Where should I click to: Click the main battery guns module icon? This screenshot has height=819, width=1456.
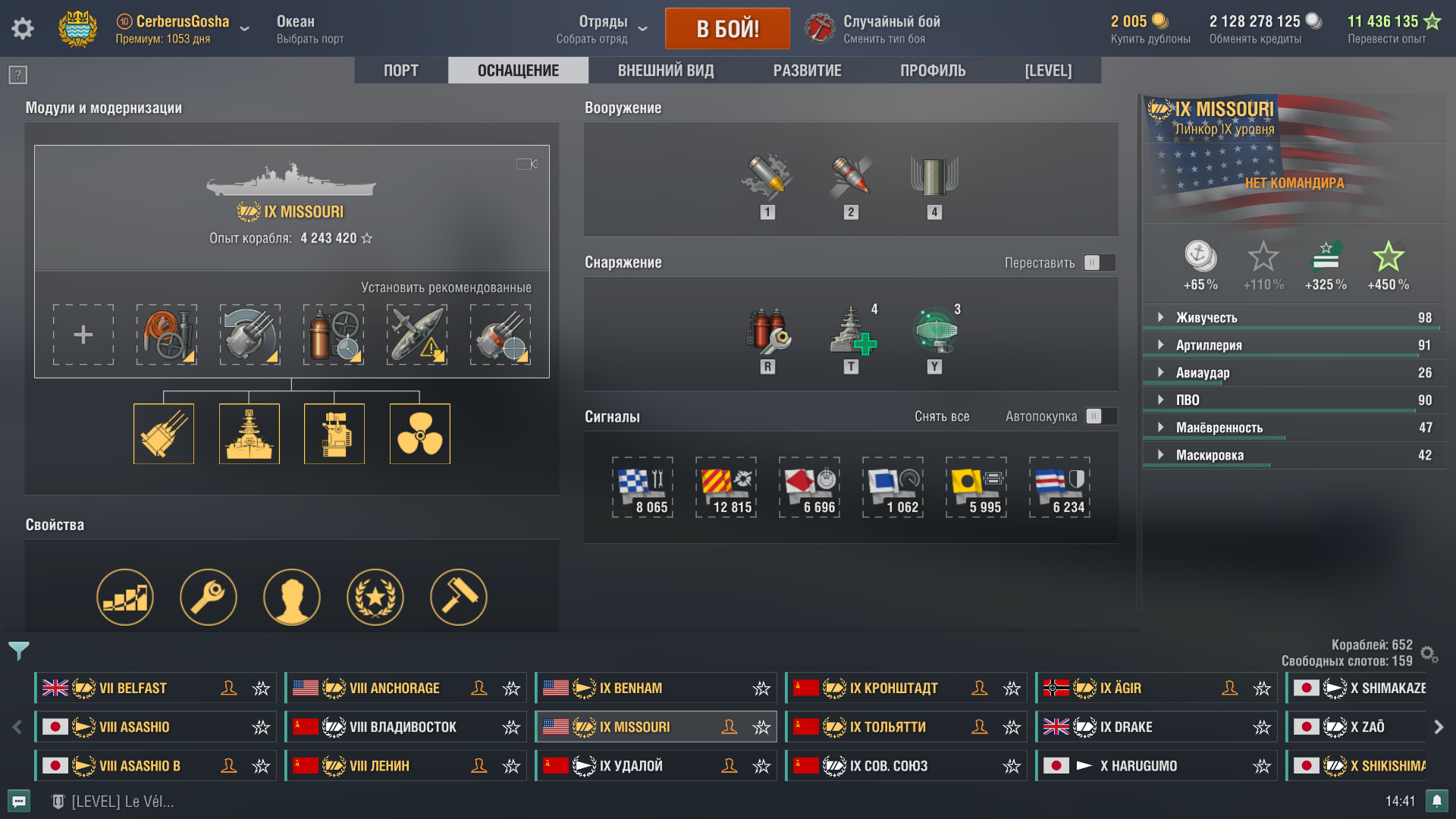(x=164, y=434)
